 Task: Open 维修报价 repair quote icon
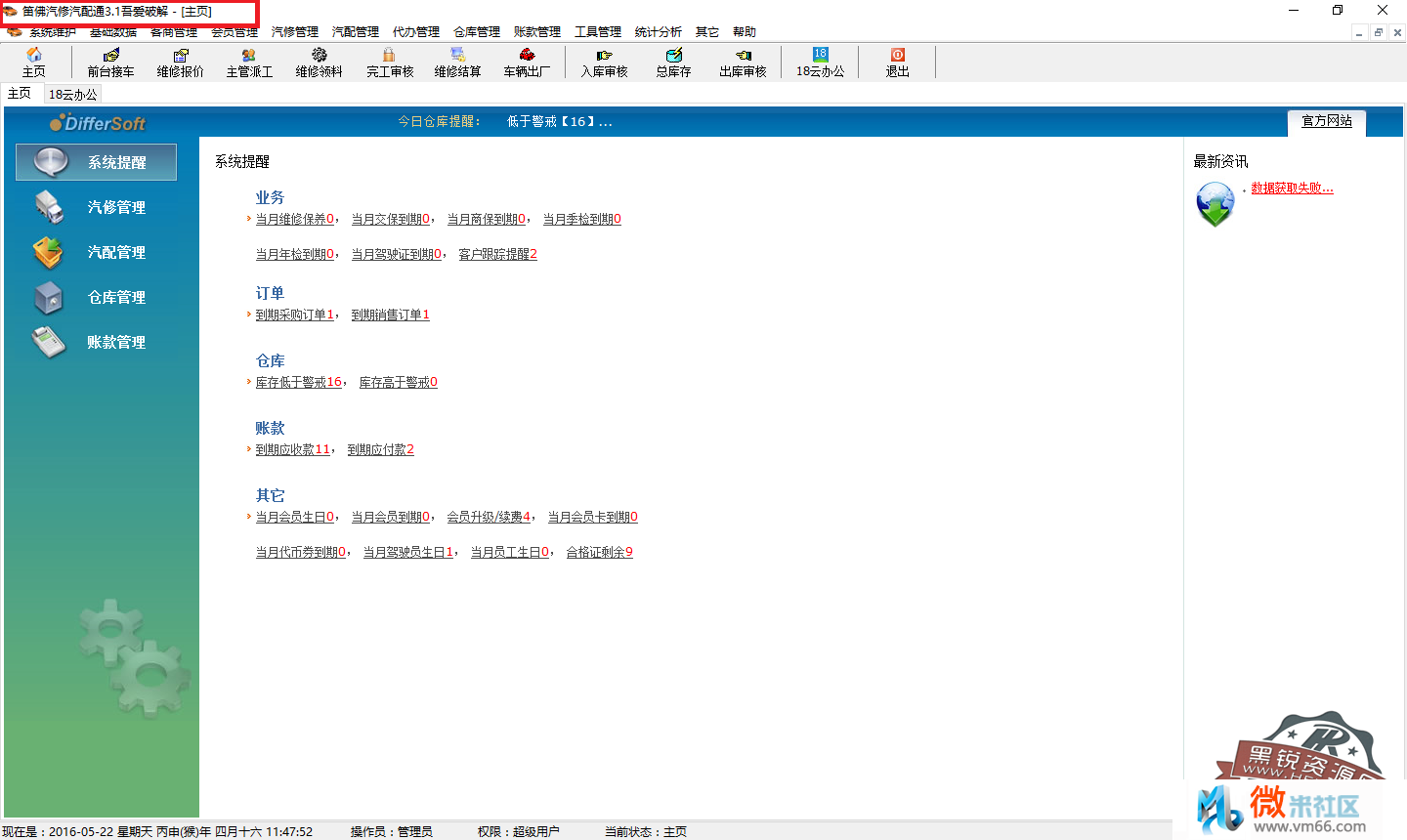coord(180,63)
